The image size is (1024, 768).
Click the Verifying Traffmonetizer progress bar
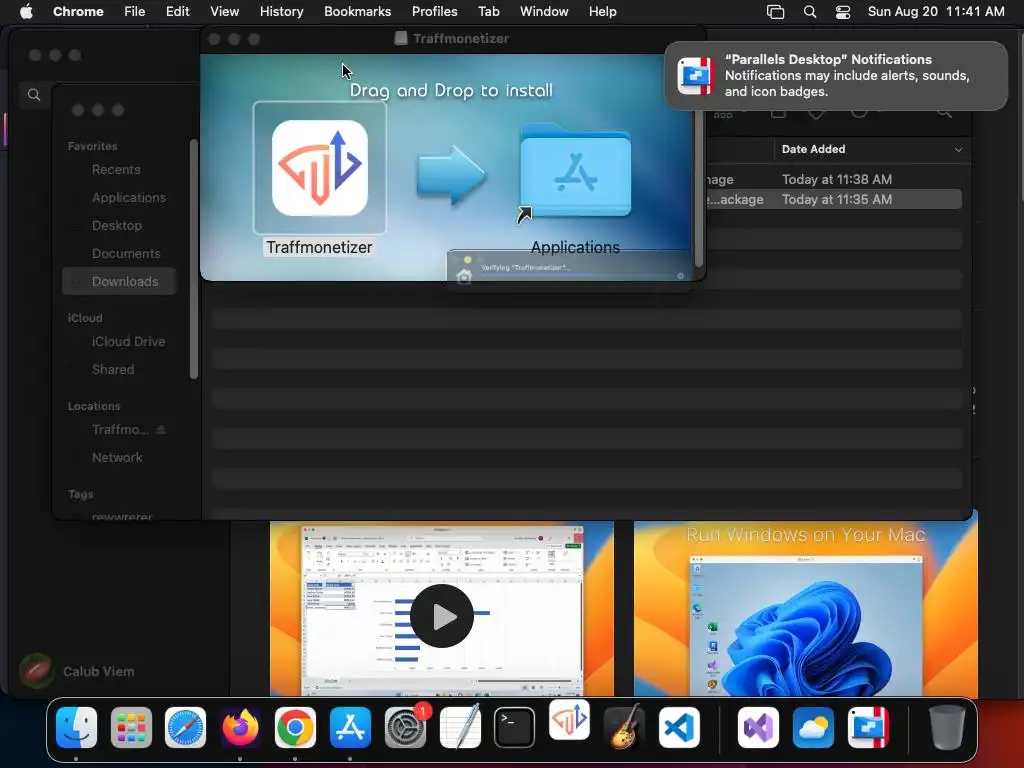577,276
